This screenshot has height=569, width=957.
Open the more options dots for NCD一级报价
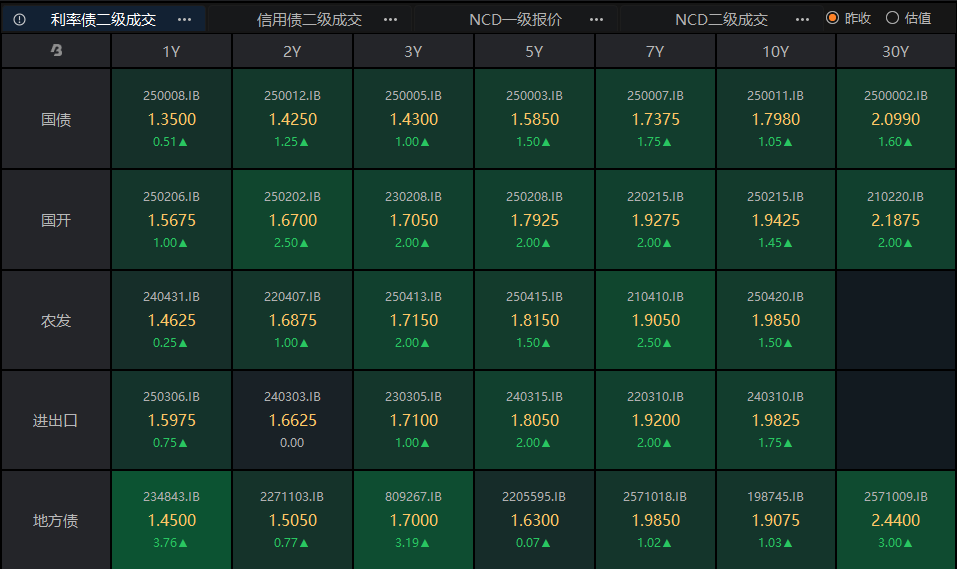(x=596, y=20)
